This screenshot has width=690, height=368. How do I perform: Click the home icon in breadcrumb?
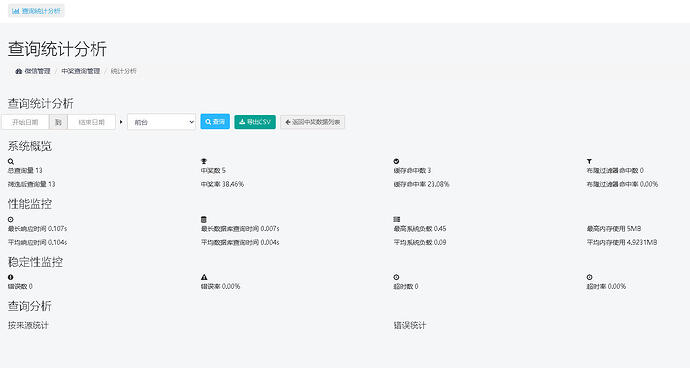[18, 71]
